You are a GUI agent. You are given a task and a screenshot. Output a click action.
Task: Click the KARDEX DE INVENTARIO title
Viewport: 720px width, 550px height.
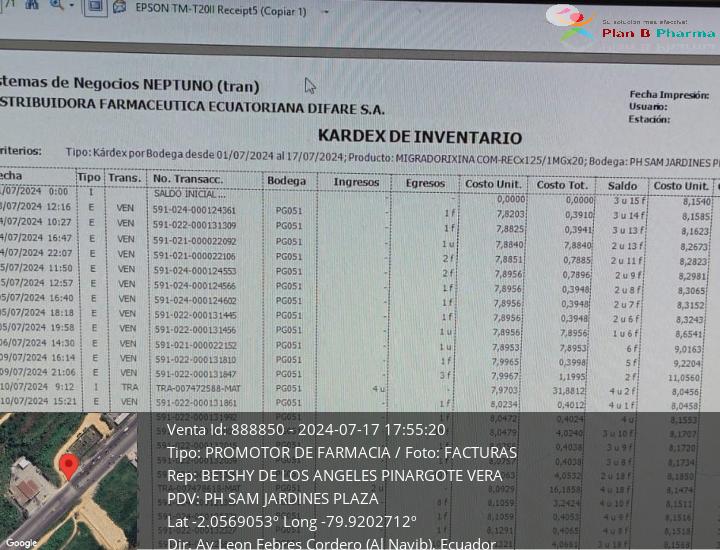(x=420, y=137)
